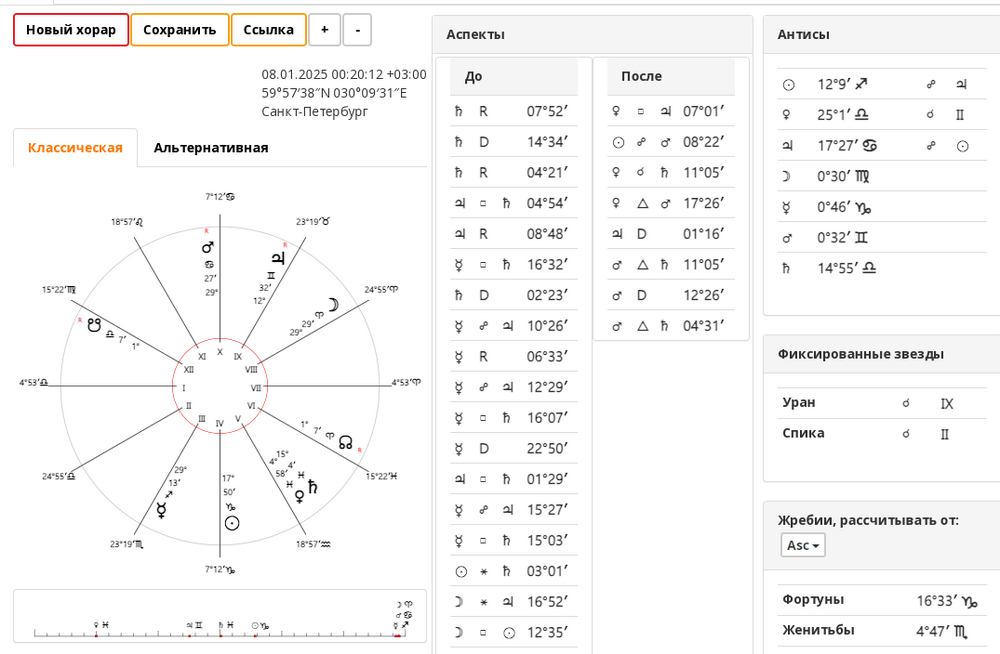Select the Mercury glyph in the chart wheel
Viewport: 1000px width, 654px height.
click(x=162, y=510)
